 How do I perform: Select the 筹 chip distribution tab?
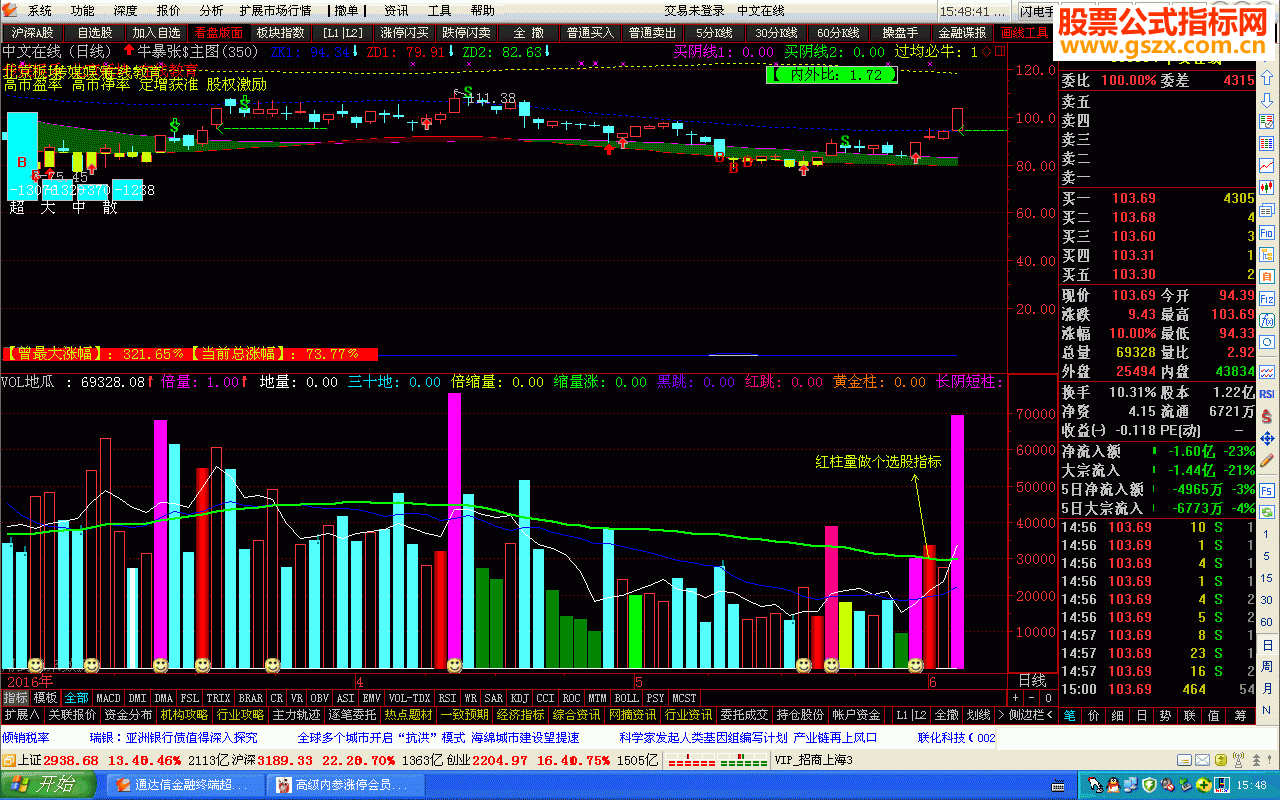1238,715
